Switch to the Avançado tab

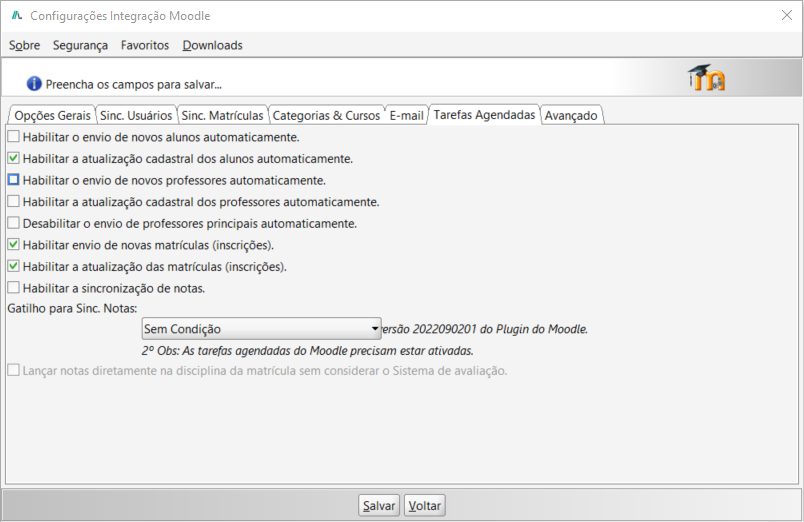(x=571, y=115)
